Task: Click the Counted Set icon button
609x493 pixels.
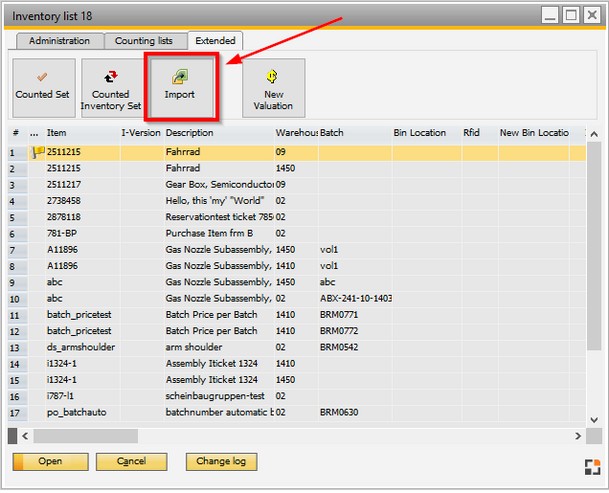Action: [41, 86]
